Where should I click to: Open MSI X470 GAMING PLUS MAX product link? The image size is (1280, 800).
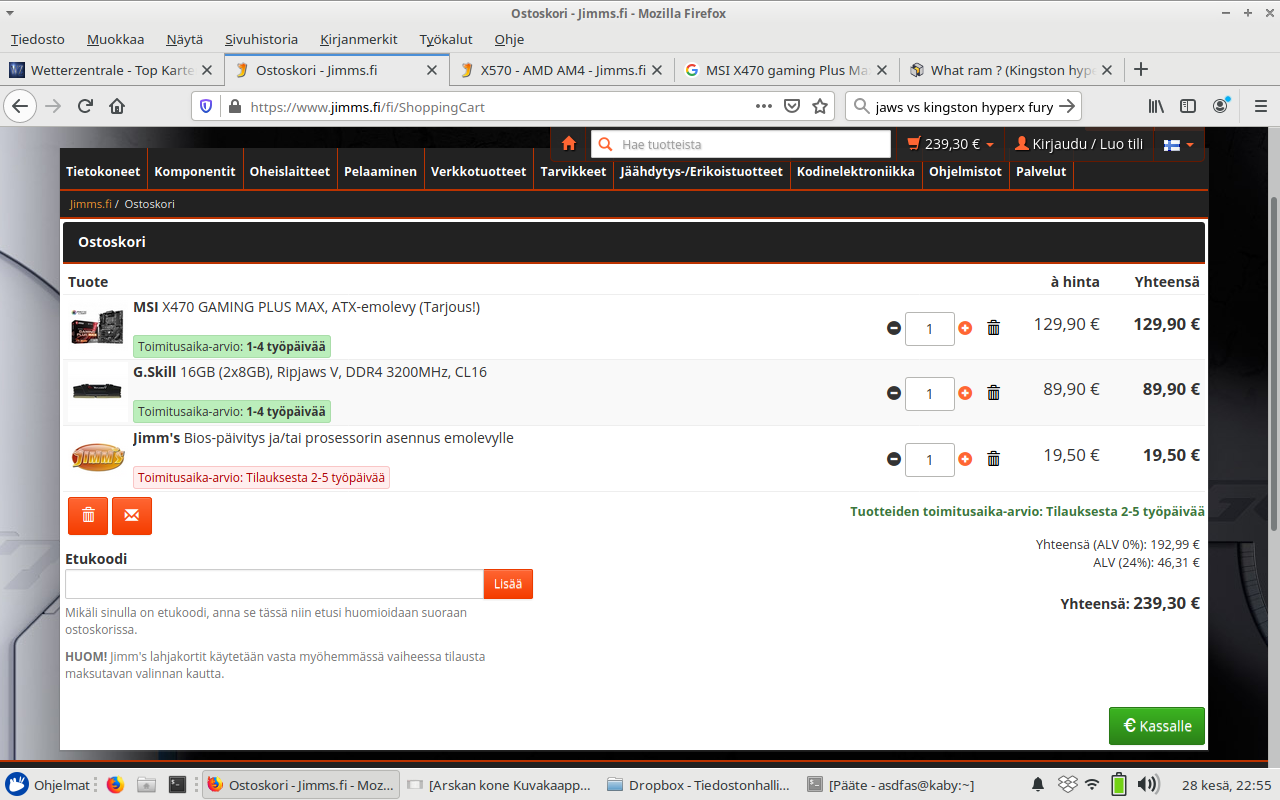pyautogui.click(x=306, y=307)
